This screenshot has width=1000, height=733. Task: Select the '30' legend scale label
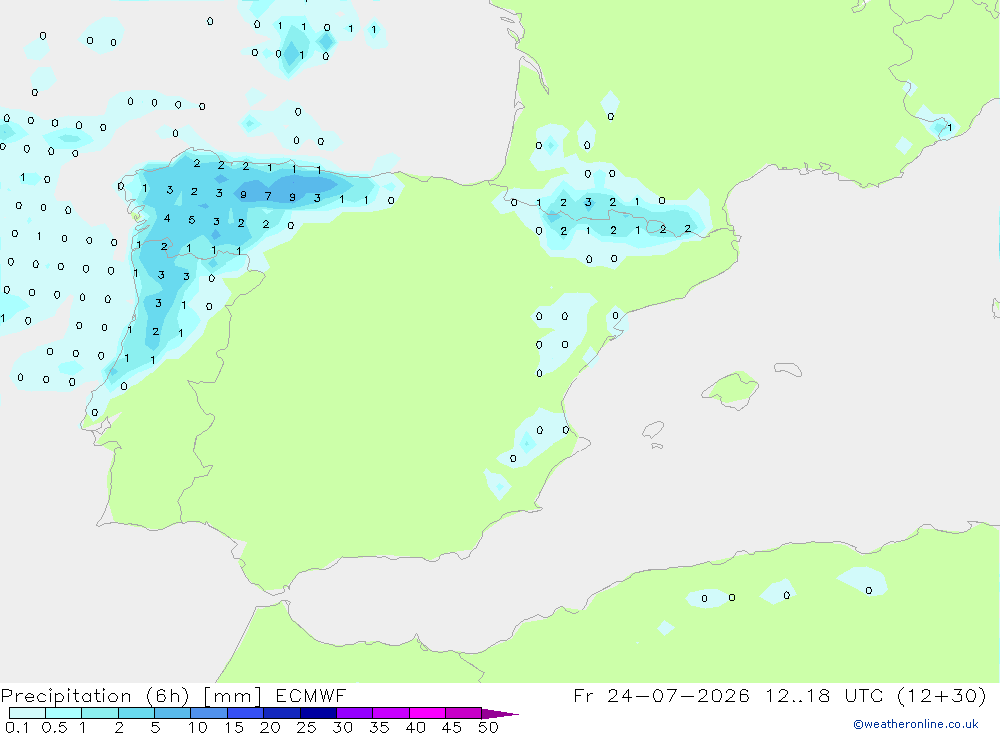pyautogui.click(x=342, y=727)
